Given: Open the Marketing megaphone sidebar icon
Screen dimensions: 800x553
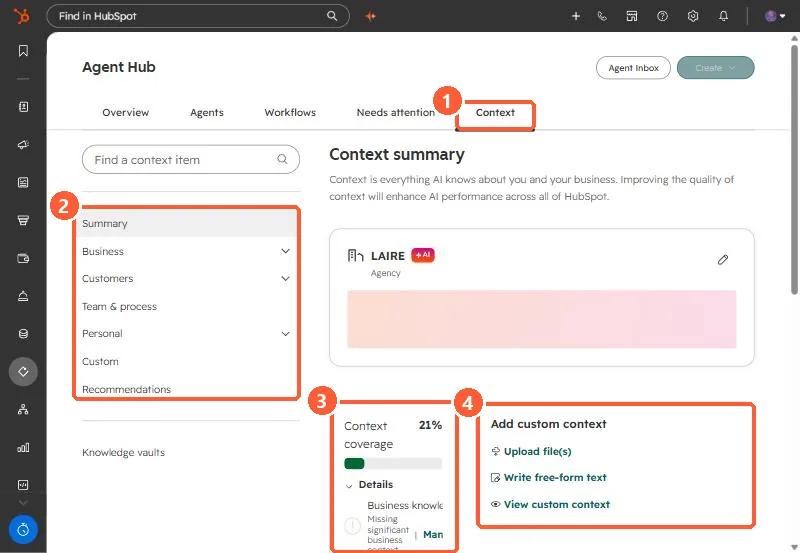Looking at the screenshot, I should pos(23,145).
